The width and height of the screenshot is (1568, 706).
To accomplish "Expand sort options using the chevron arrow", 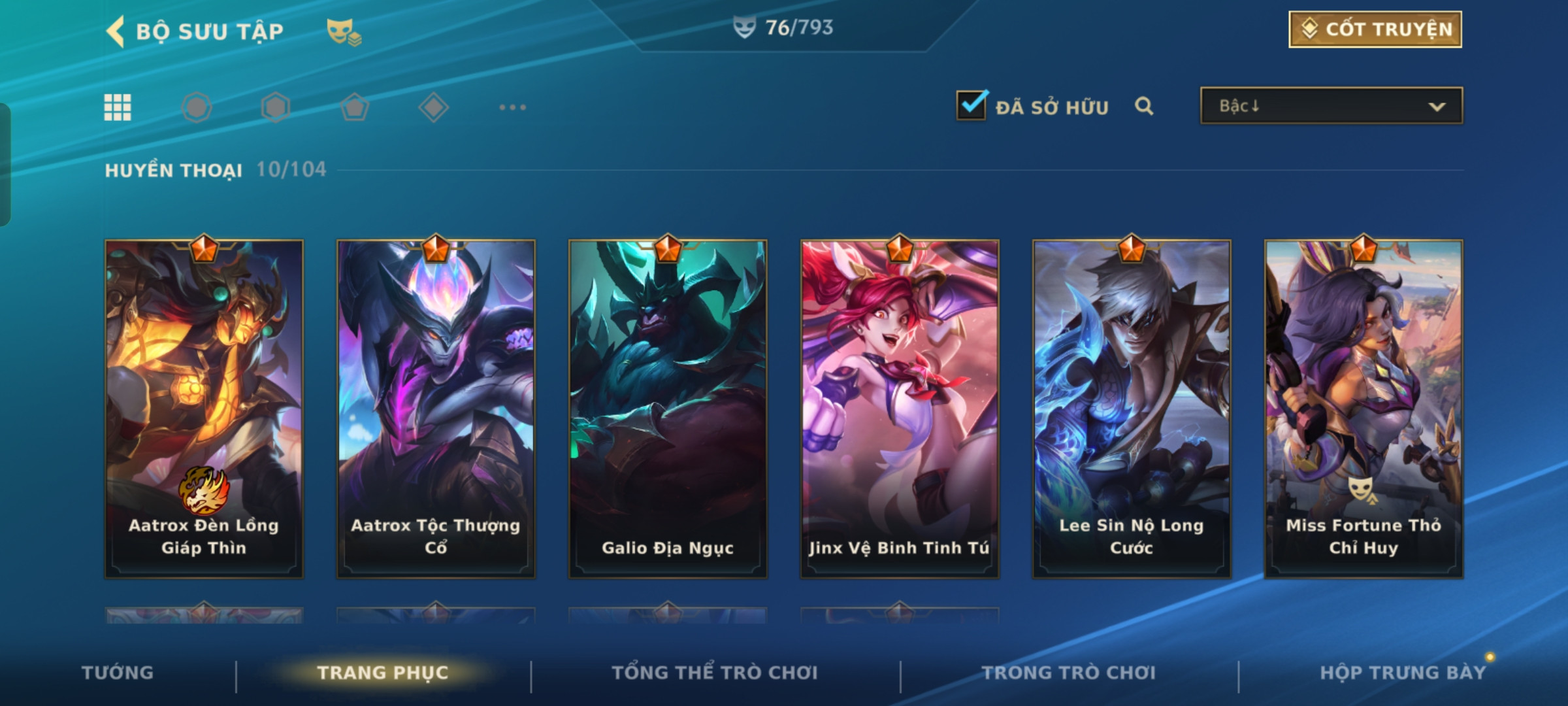I will [1437, 107].
